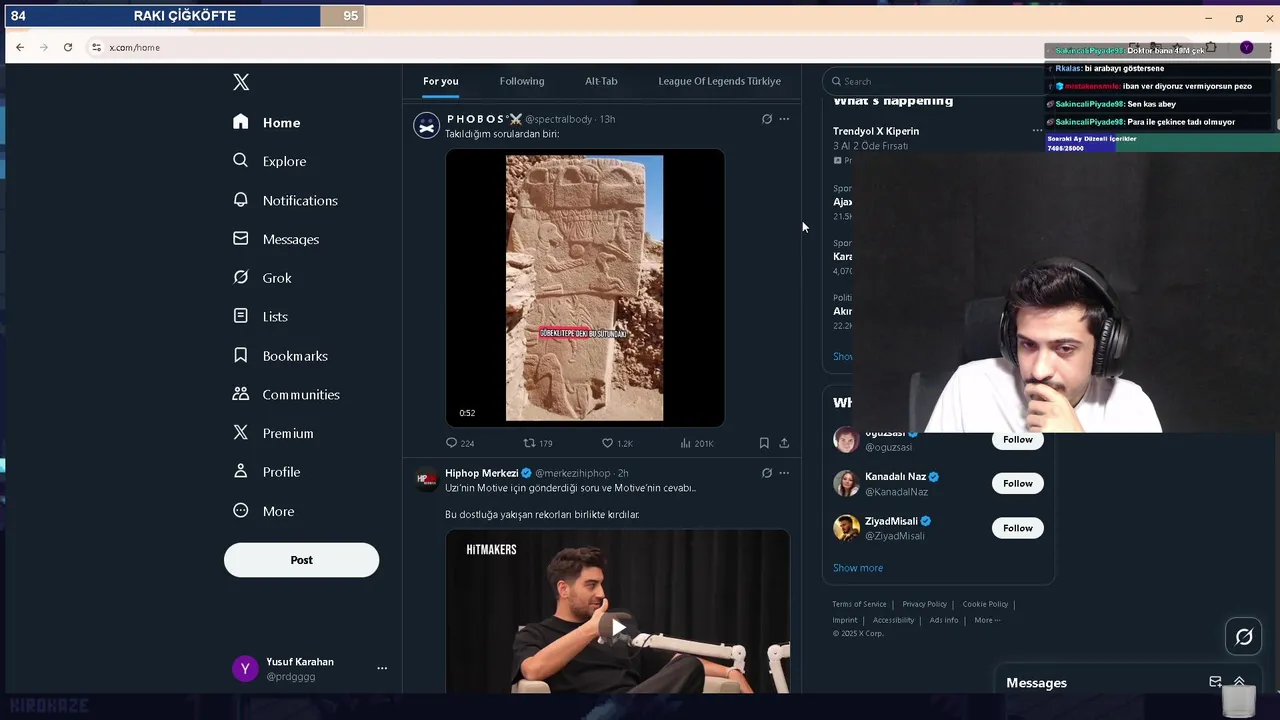1280x720 pixels.
Task: Open Accessibility footer link
Action: point(893,620)
